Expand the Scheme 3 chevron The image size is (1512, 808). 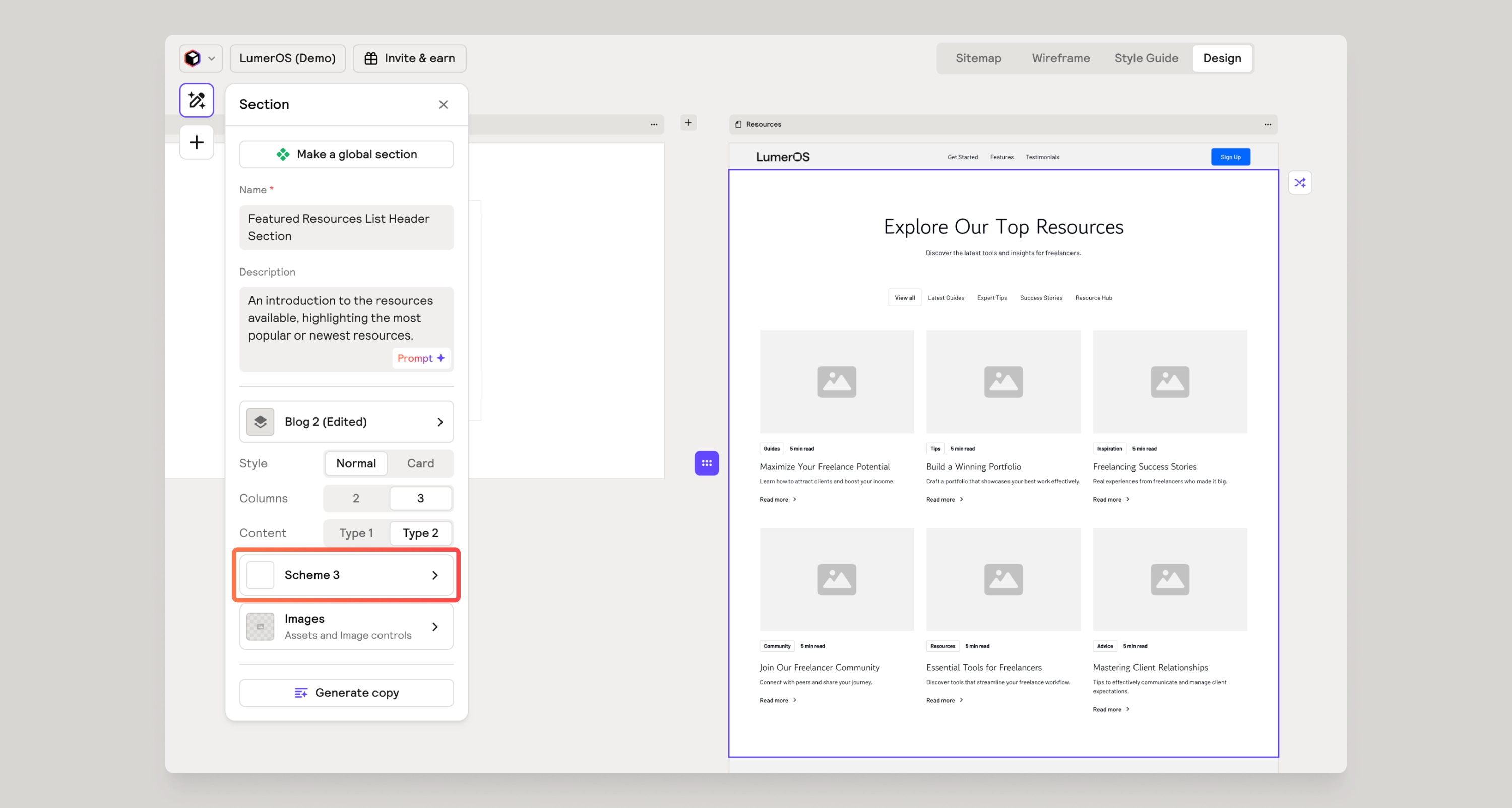435,575
